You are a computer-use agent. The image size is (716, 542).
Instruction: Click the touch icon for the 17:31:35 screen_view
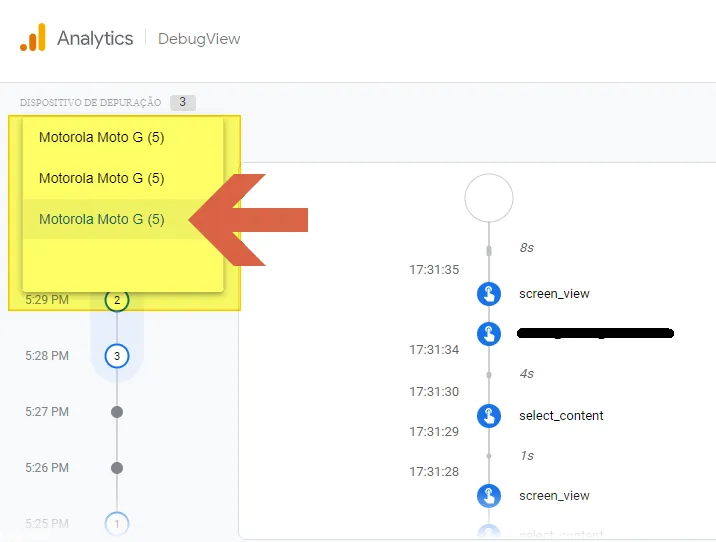coord(489,294)
